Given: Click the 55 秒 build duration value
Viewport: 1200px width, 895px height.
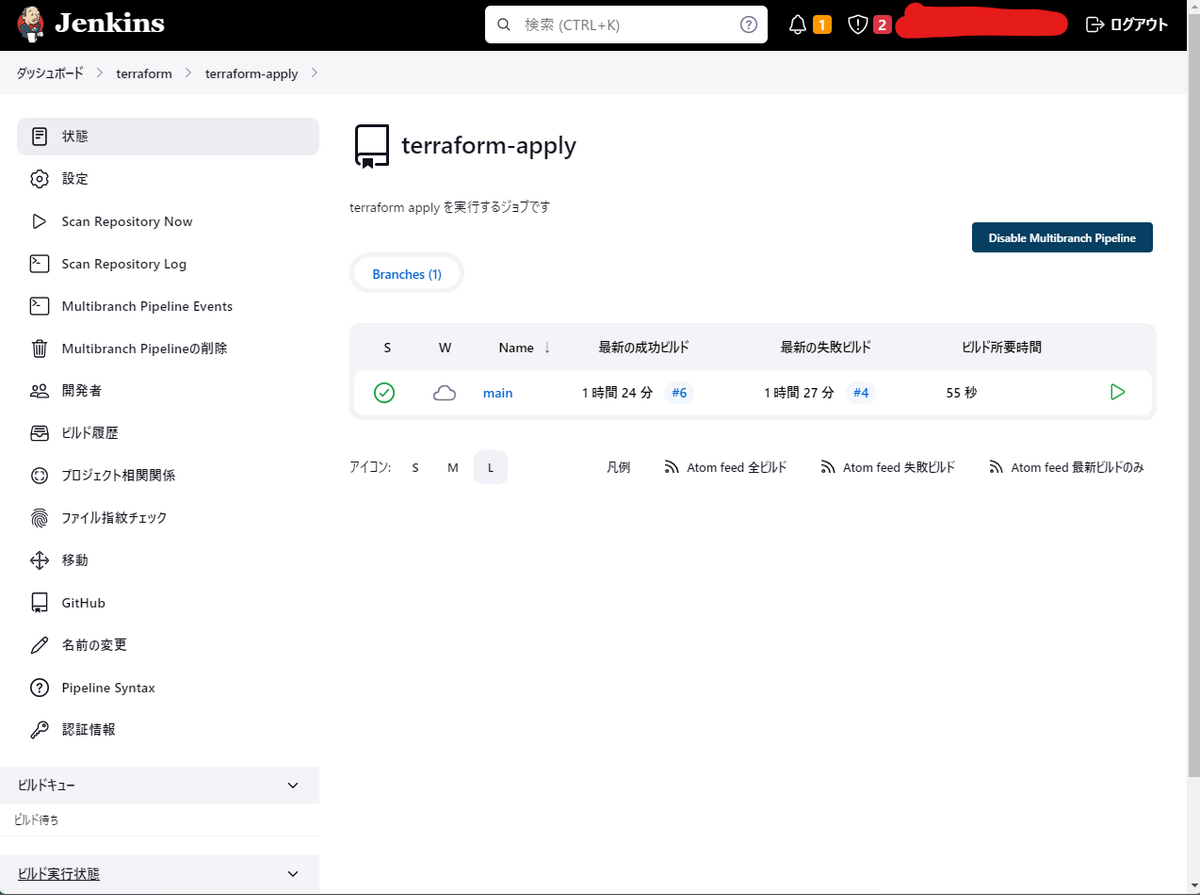Looking at the screenshot, I should click(962, 393).
